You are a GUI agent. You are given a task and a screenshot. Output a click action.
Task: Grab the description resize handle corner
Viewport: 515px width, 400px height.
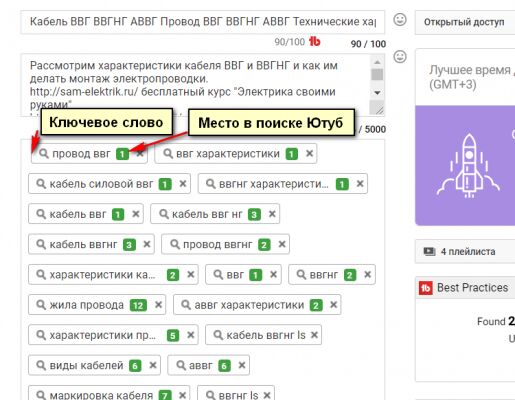pyautogui.click(x=379, y=110)
